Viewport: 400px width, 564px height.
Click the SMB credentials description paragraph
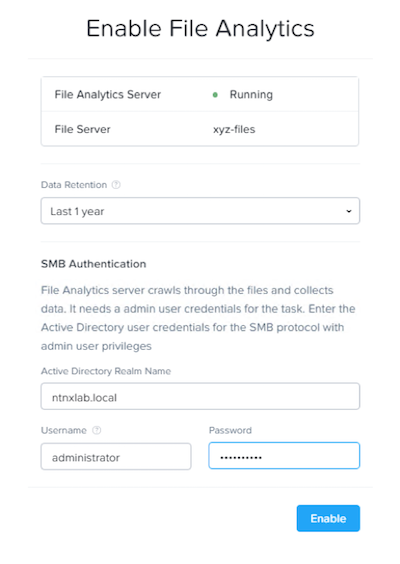(x=198, y=318)
